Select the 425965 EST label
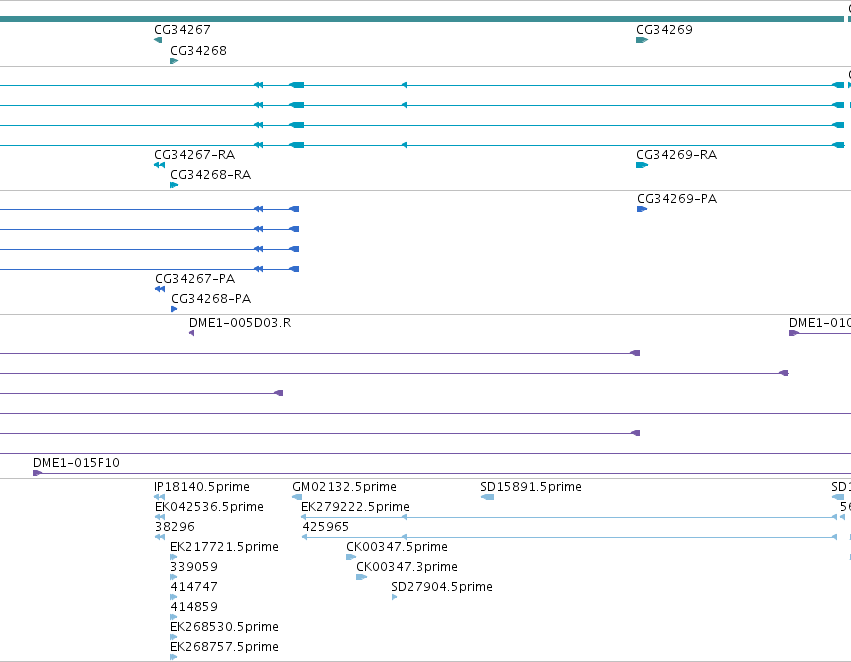Screen dimensions: 851x662 coord(326,527)
